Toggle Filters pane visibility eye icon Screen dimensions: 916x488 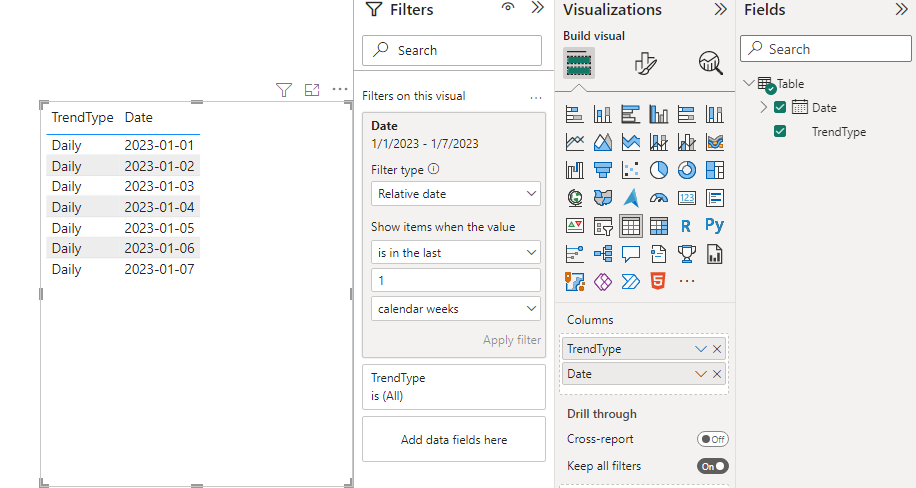pyautogui.click(x=508, y=7)
